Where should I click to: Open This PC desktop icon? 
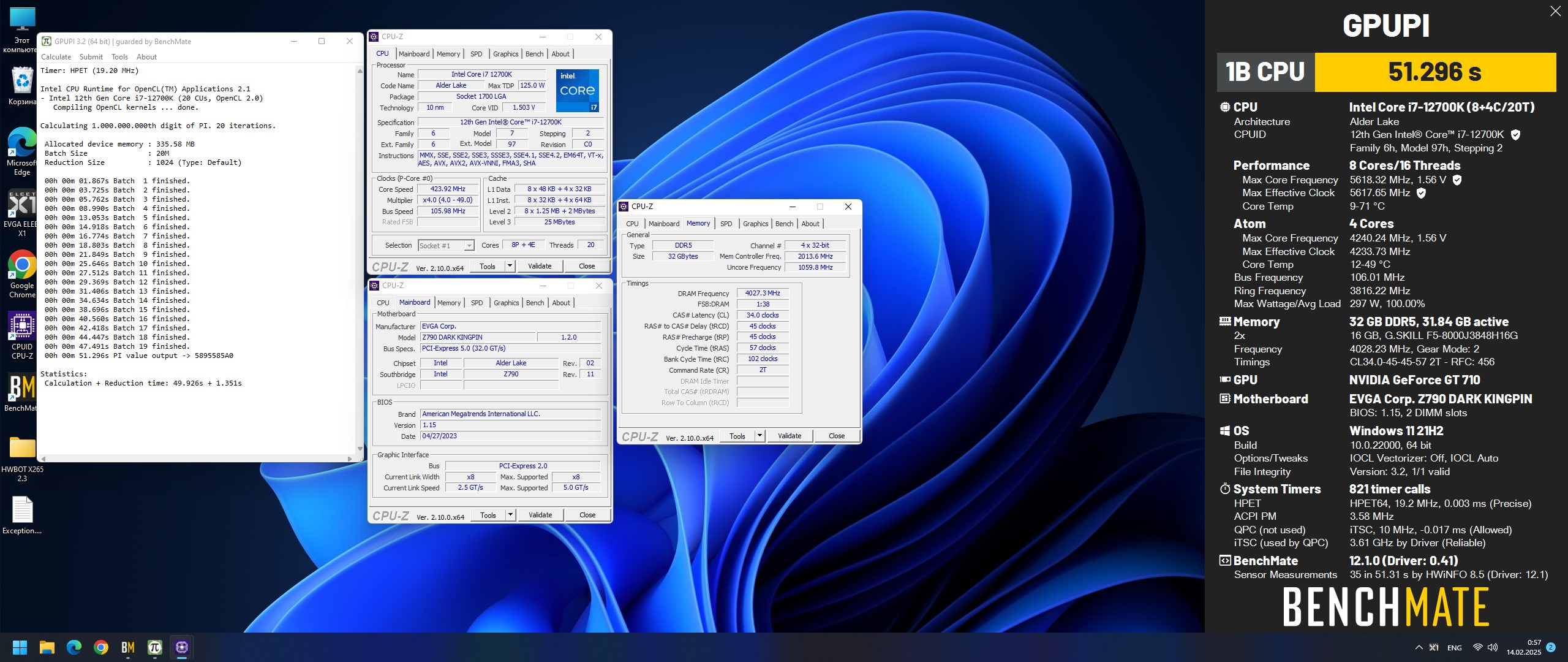(x=22, y=29)
